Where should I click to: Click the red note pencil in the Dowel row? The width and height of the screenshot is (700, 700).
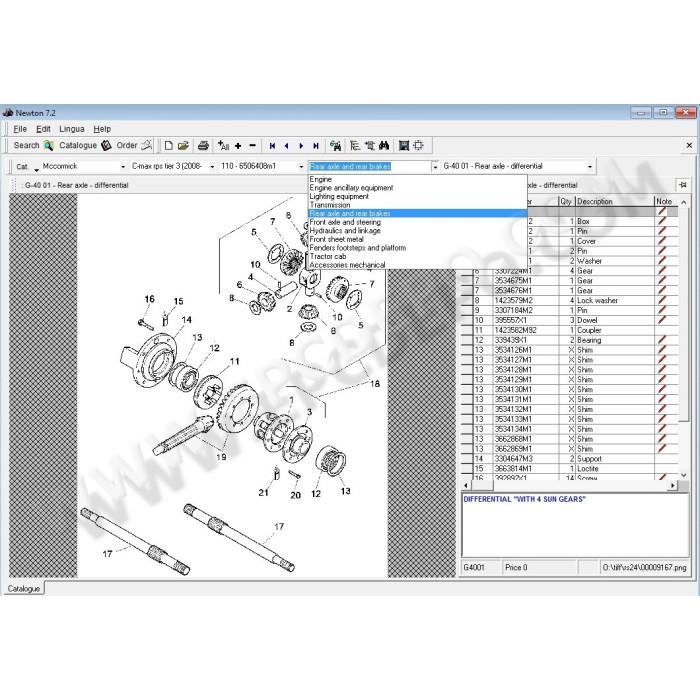pos(662,320)
